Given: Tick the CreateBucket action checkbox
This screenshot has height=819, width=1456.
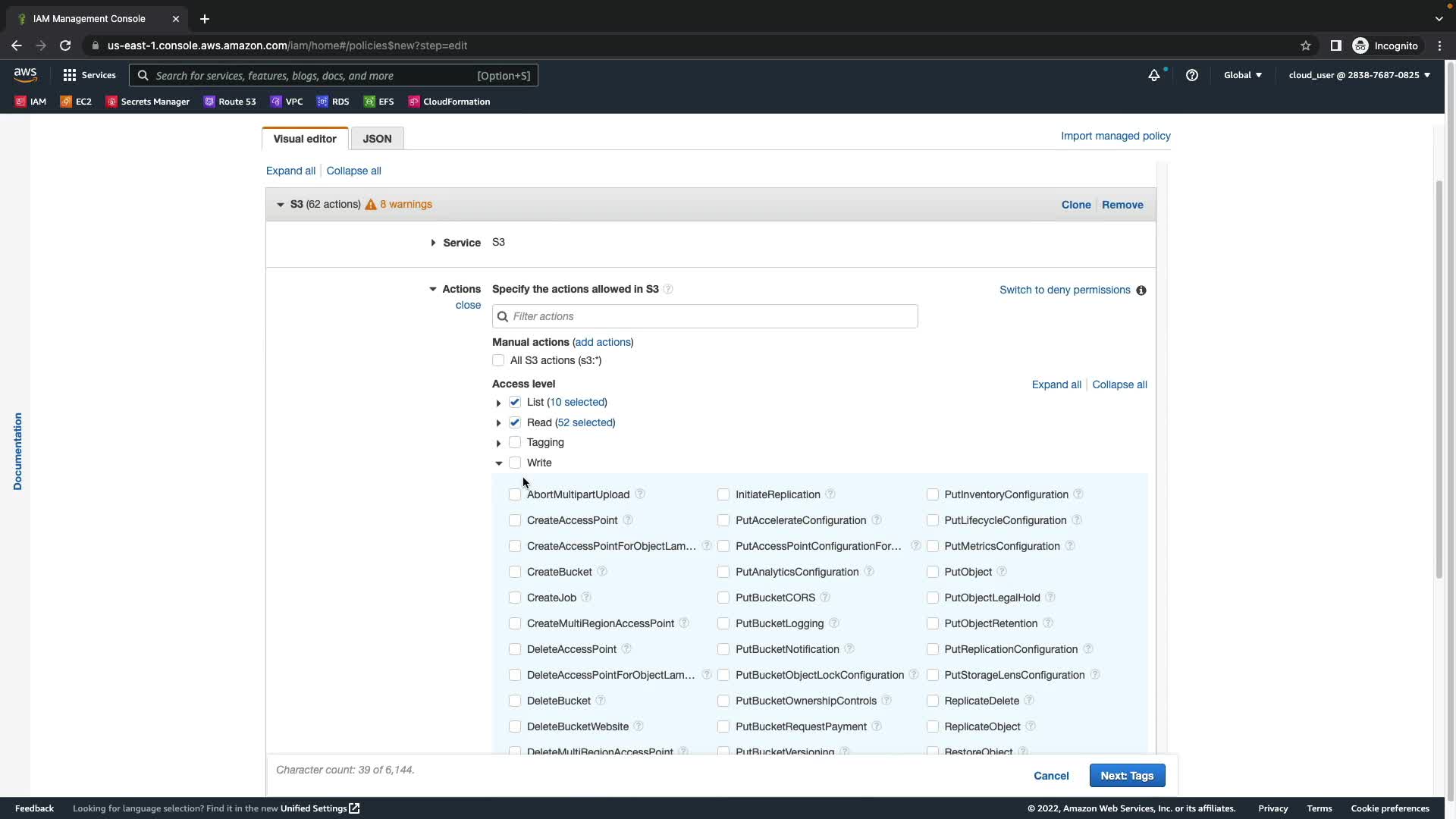Looking at the screenshot, I should click(x=515, y=572).
